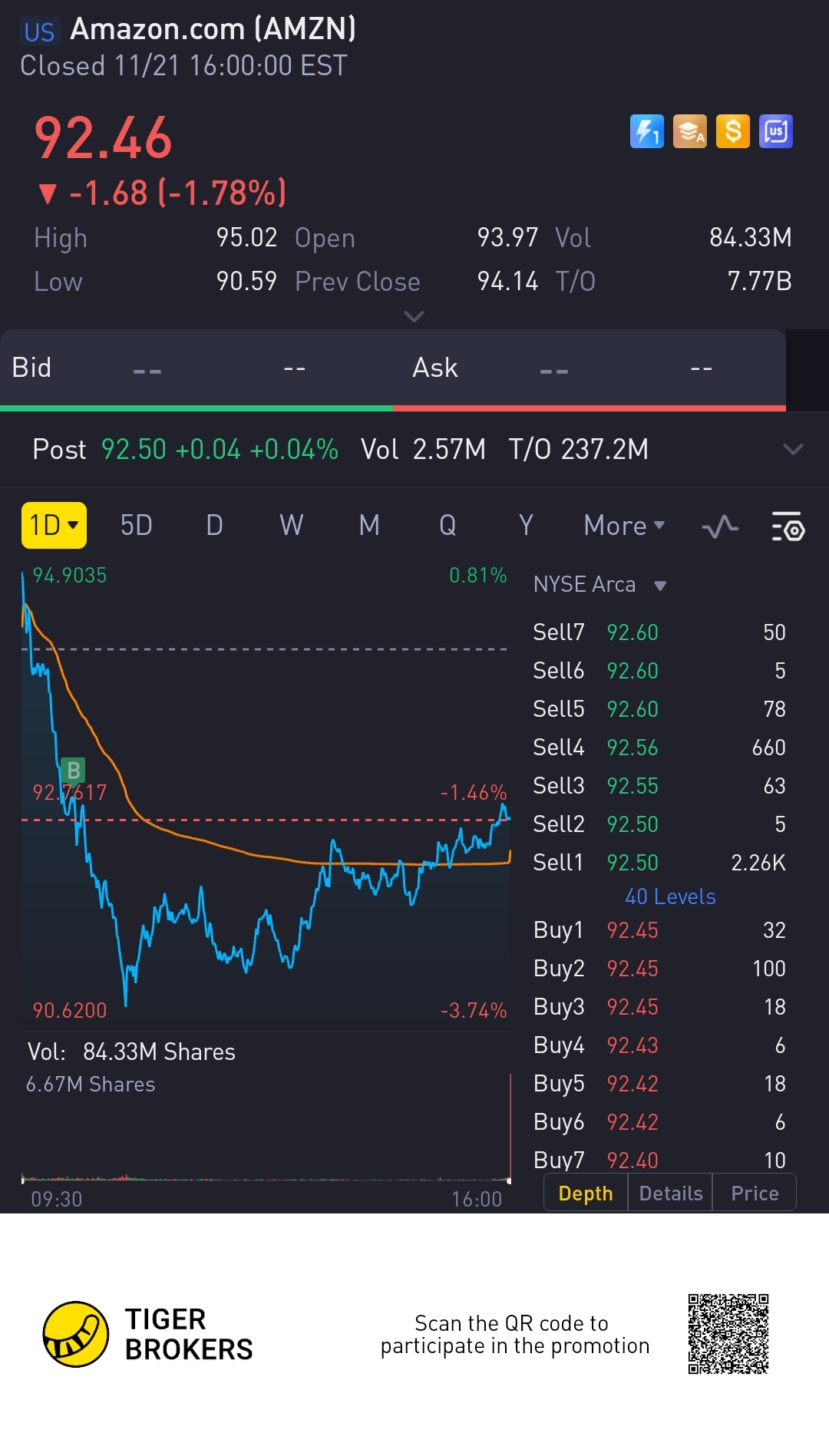Switch the depth panel to Details
This screenshot has height=1456, width=829.
pos(670,1194)
